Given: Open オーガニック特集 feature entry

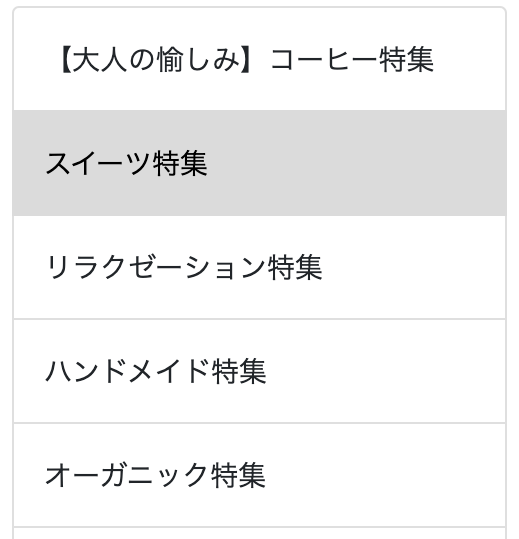Looking at the screenshot, I should (x=260, y=475).
